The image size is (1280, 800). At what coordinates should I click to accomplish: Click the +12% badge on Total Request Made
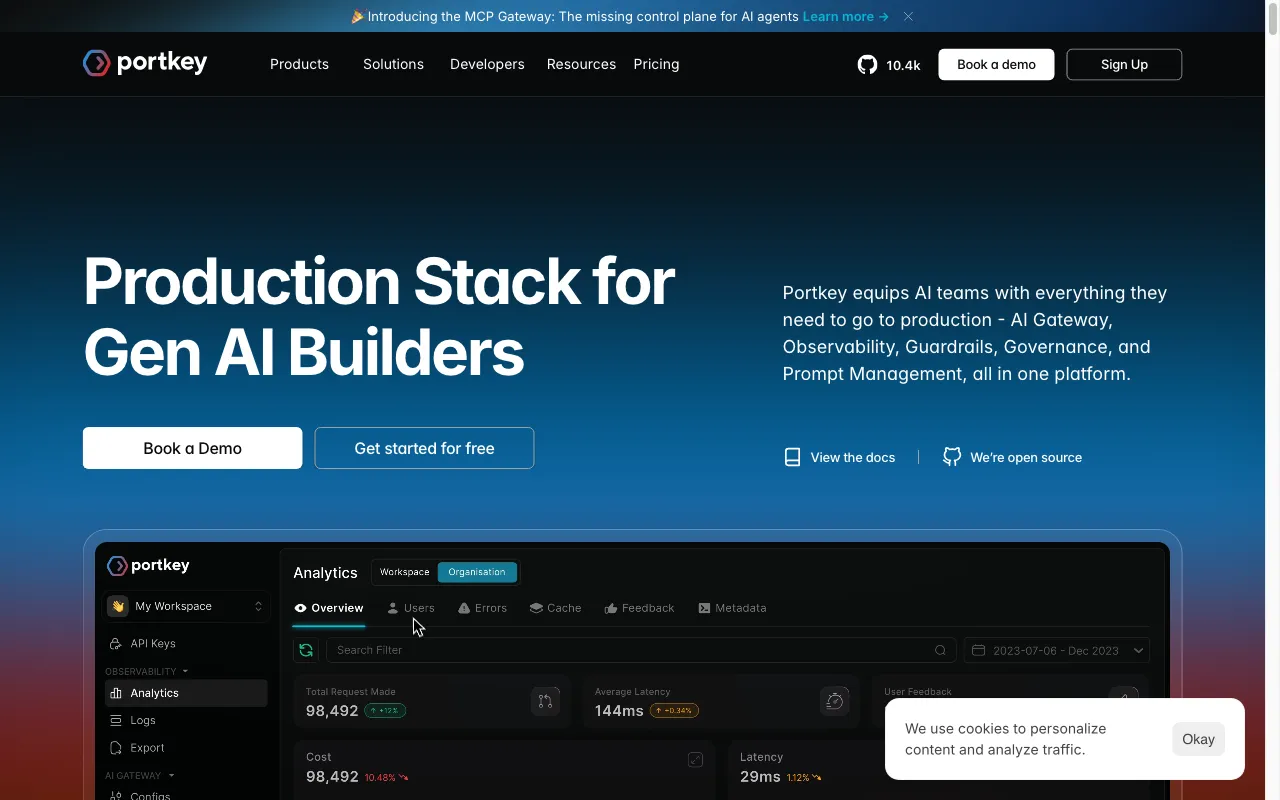click(385, 711)
